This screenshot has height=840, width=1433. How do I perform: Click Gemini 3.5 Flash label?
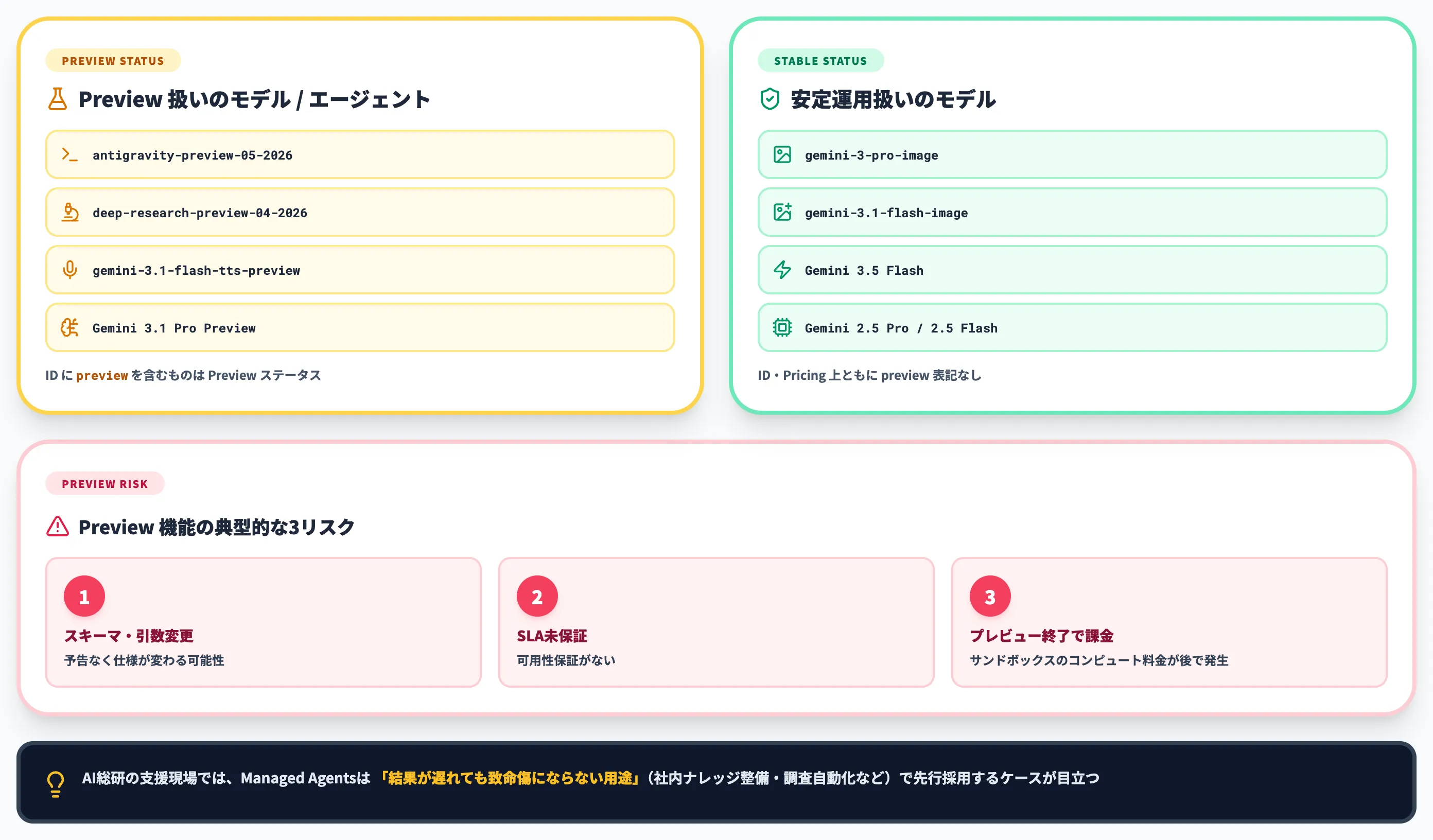coord(864,271)
